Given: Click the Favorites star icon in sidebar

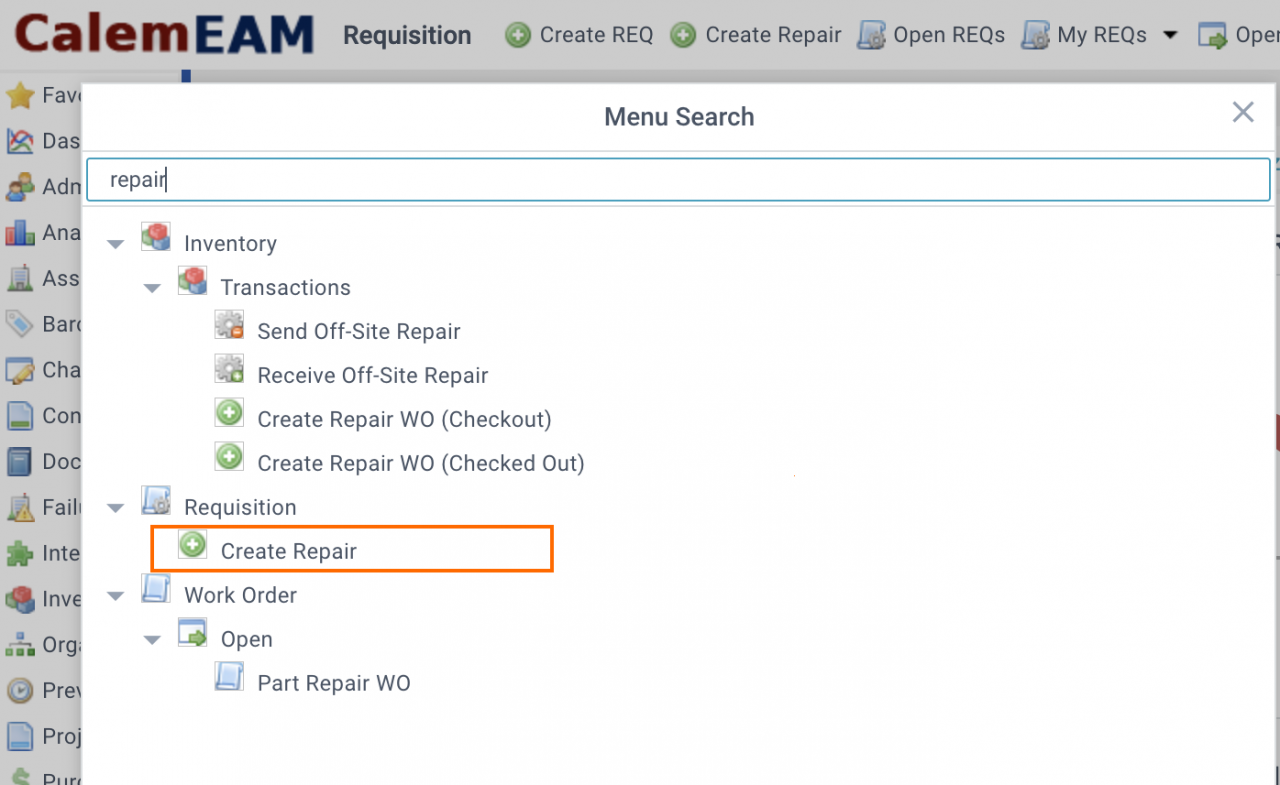Looking at the screenshot, I should point(20,96).
